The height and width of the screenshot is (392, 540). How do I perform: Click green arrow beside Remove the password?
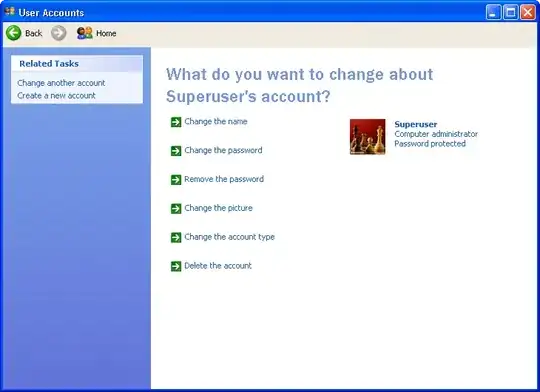tap(176, 180)
